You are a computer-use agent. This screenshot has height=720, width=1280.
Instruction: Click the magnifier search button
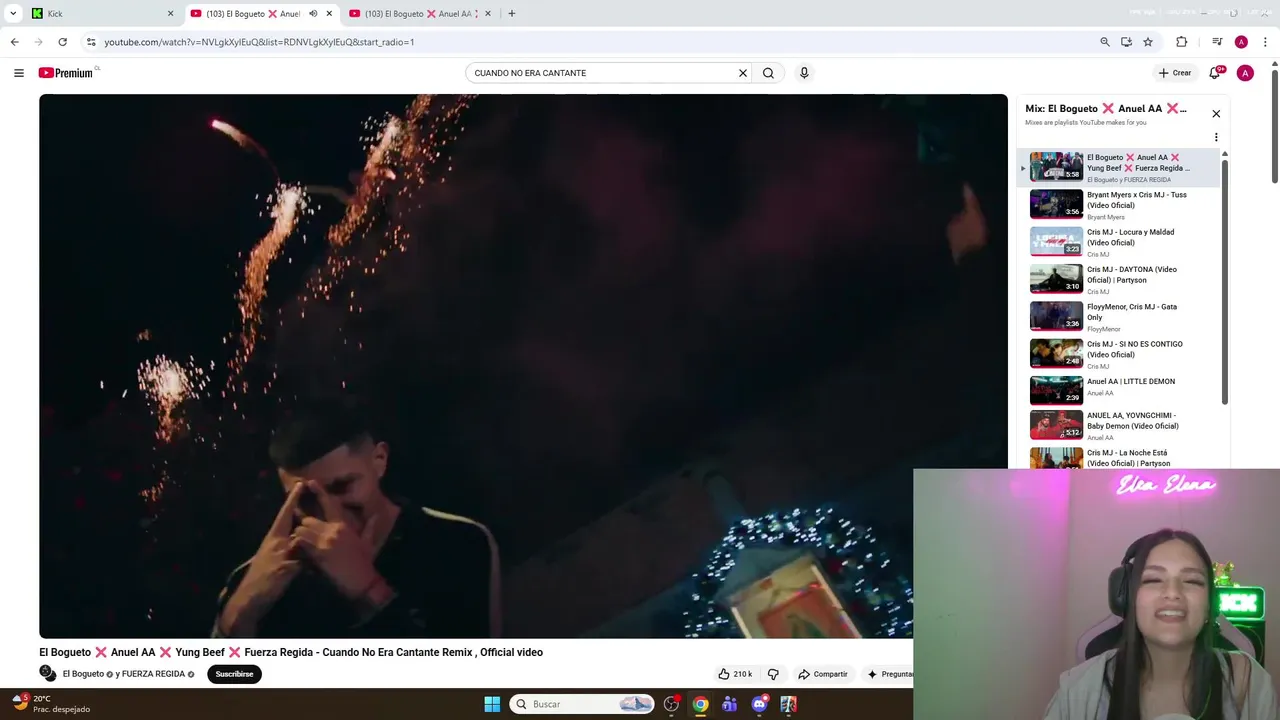click(768, 73)
